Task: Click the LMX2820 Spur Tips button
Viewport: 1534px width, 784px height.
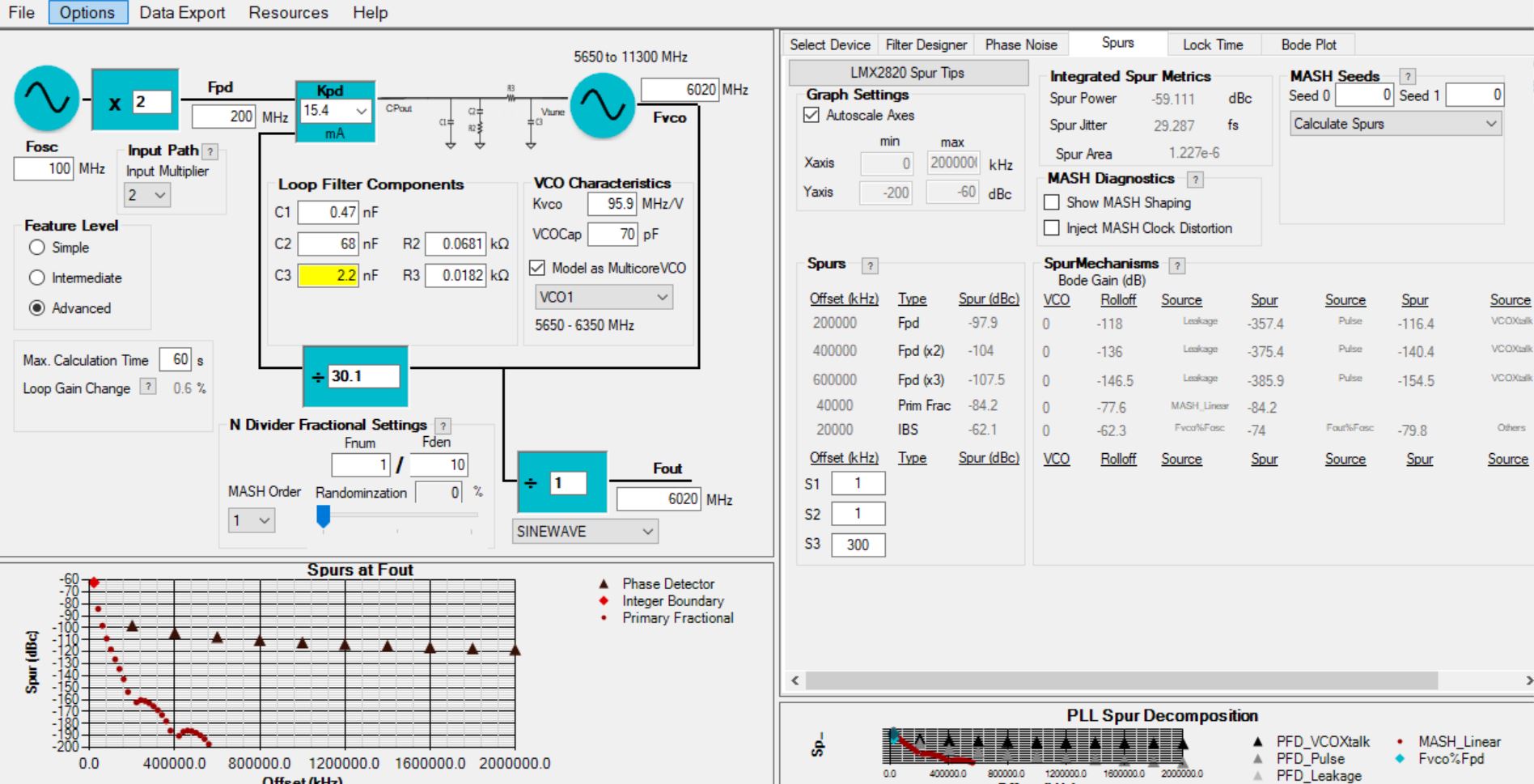Action: 907,73
